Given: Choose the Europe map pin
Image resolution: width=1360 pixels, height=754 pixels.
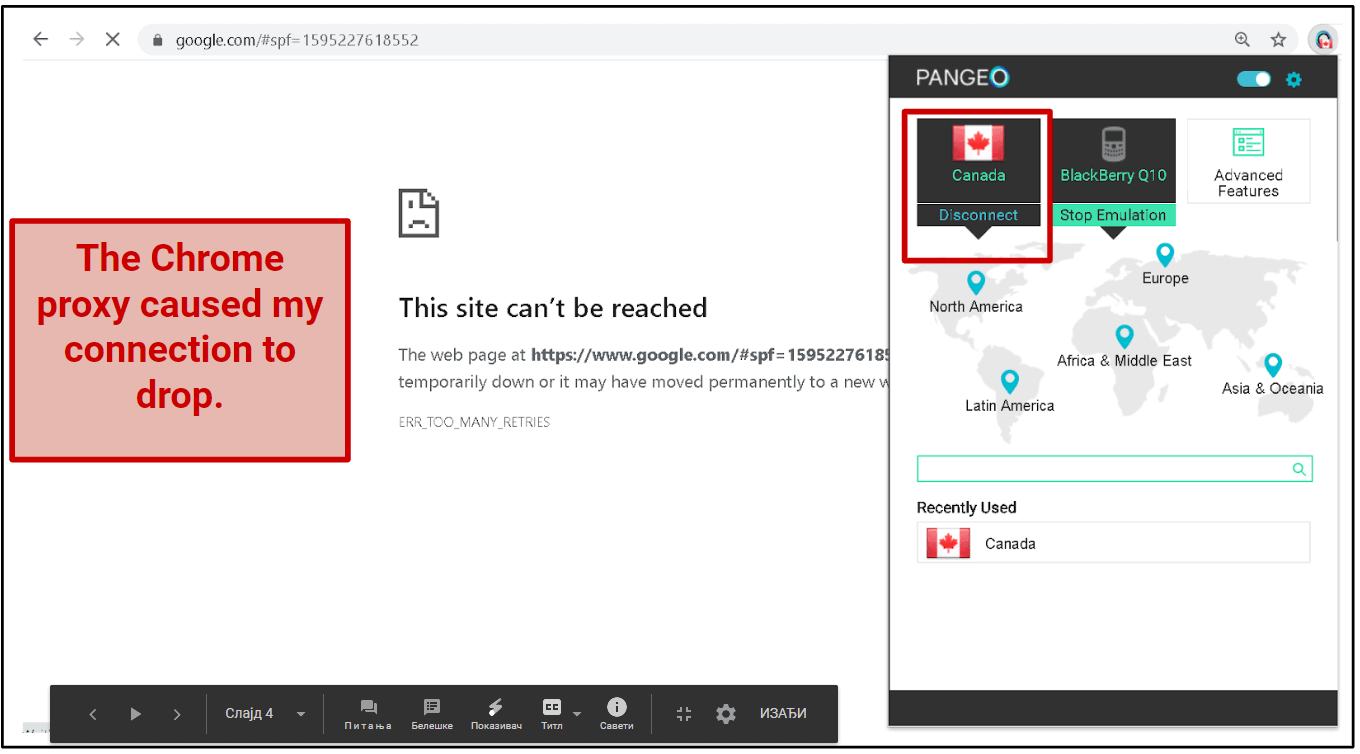Looking at the screenshot, I should 1165,255.
